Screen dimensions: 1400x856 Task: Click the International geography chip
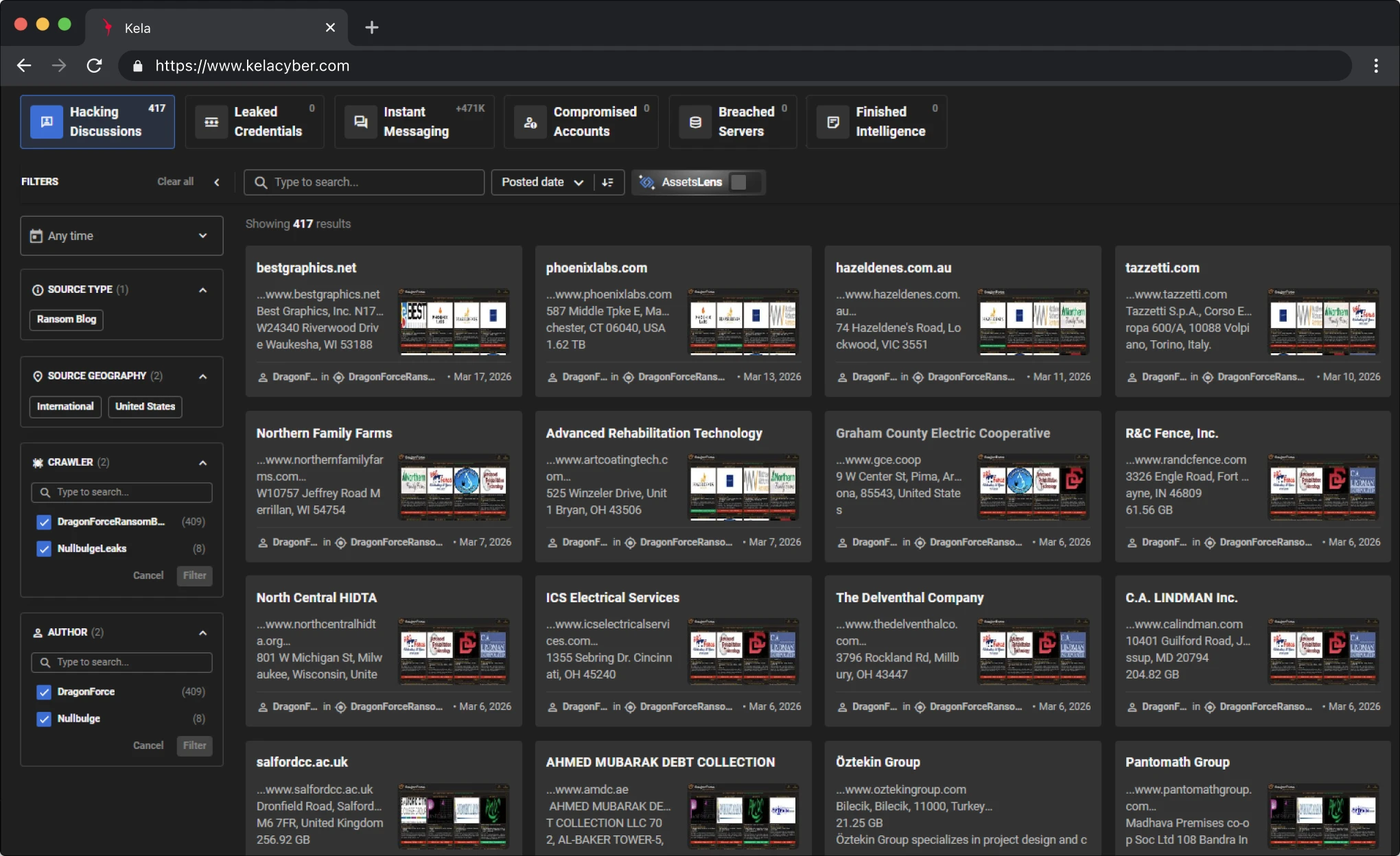65,407
